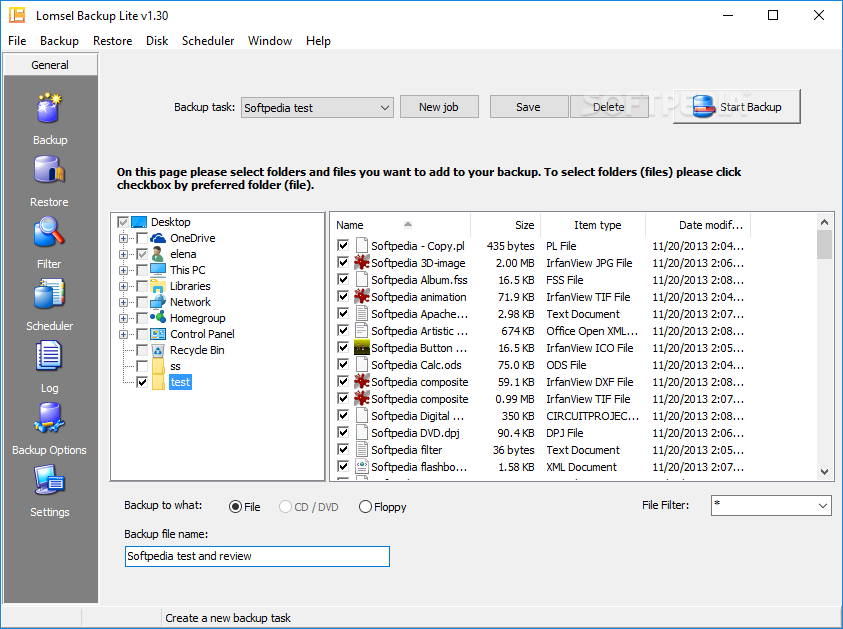Click the Desktop icon at tree root
The width and height of the screenshot is (843, 629).
[139, 222]
